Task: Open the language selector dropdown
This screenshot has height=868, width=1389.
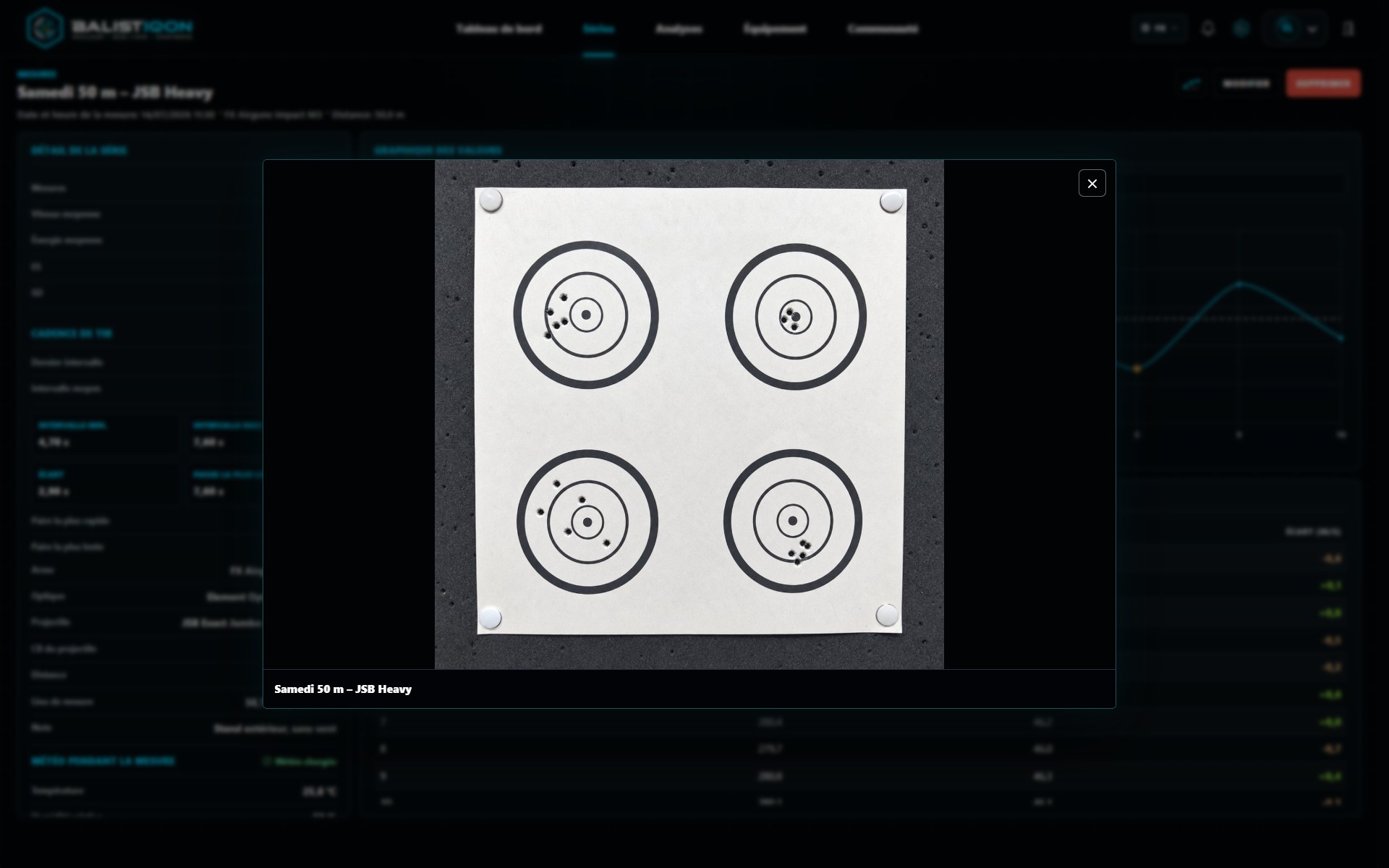Action: [x=1160, y=29]
